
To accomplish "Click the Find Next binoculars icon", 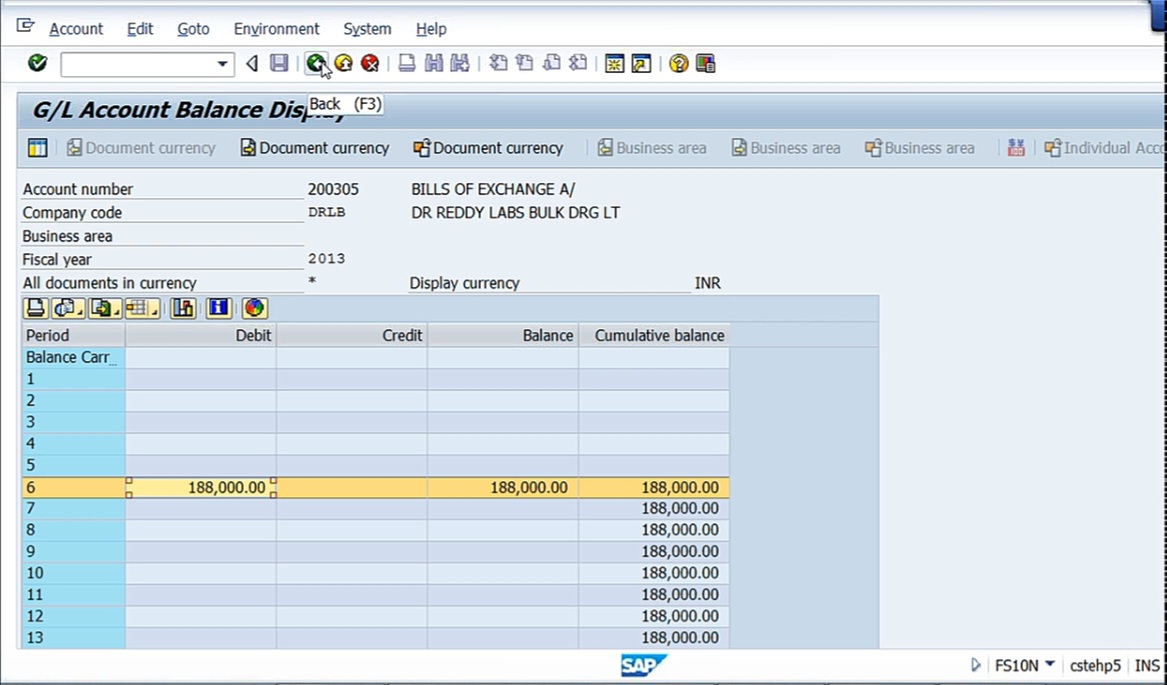I will 460,63.
